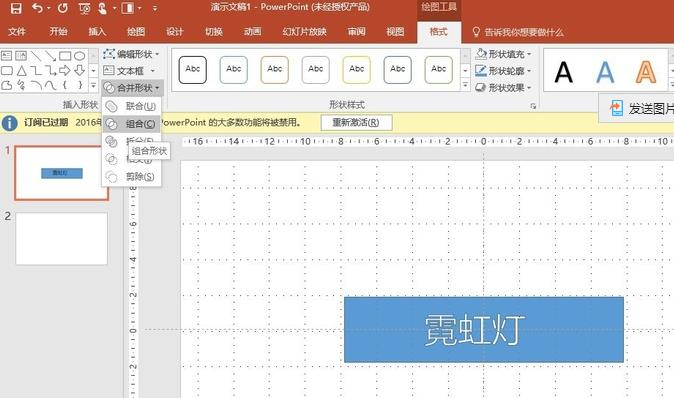Select the curve shape
The height and width of the screenshot is (398, 674).
click(50, 85)
